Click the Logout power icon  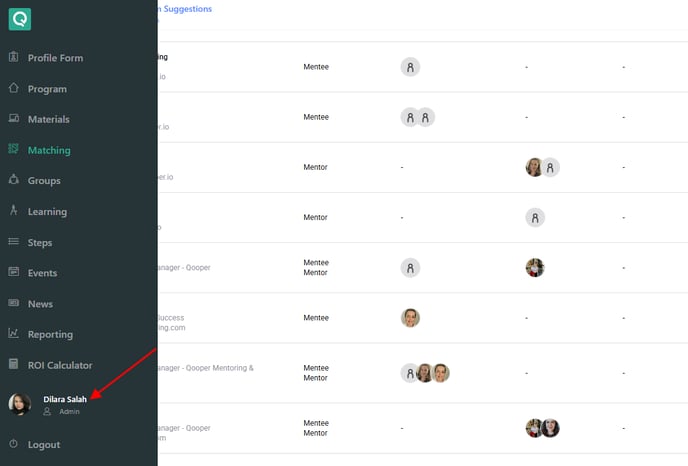(x=14, y=444)
